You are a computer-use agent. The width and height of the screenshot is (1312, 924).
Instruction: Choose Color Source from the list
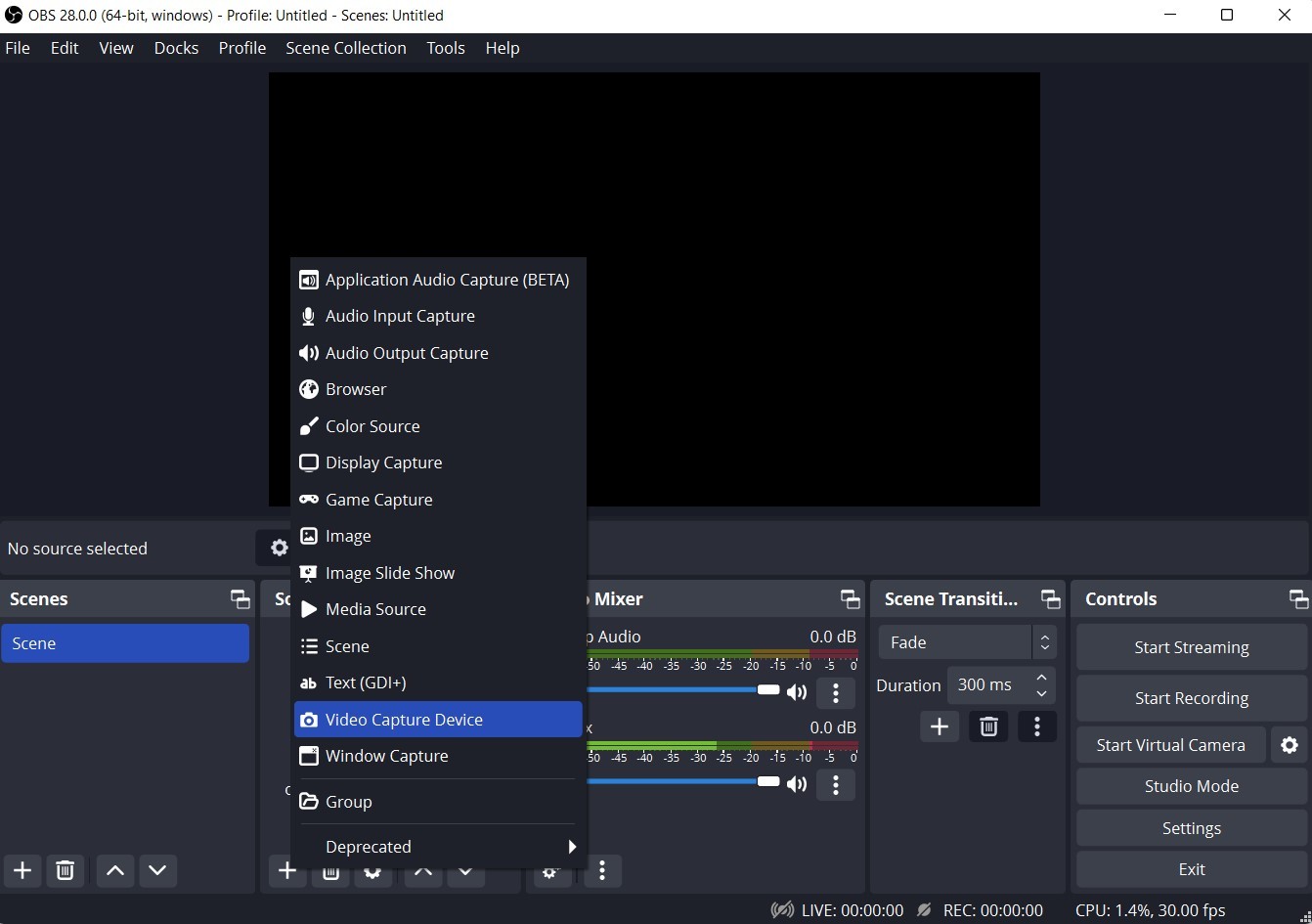438,426
